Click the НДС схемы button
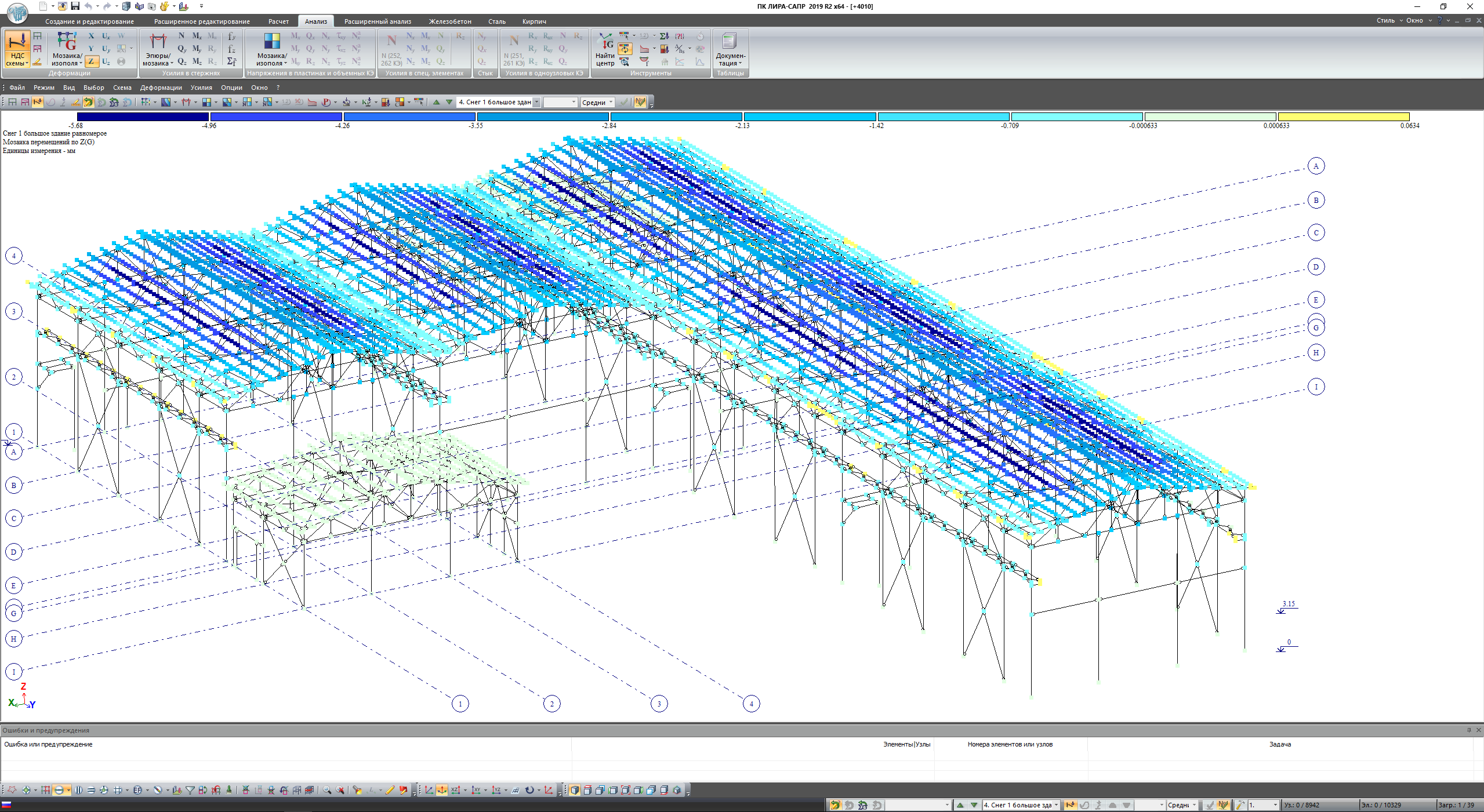Image resolution: width=1484 pixels, height=812 pixels. pos(17,49)
